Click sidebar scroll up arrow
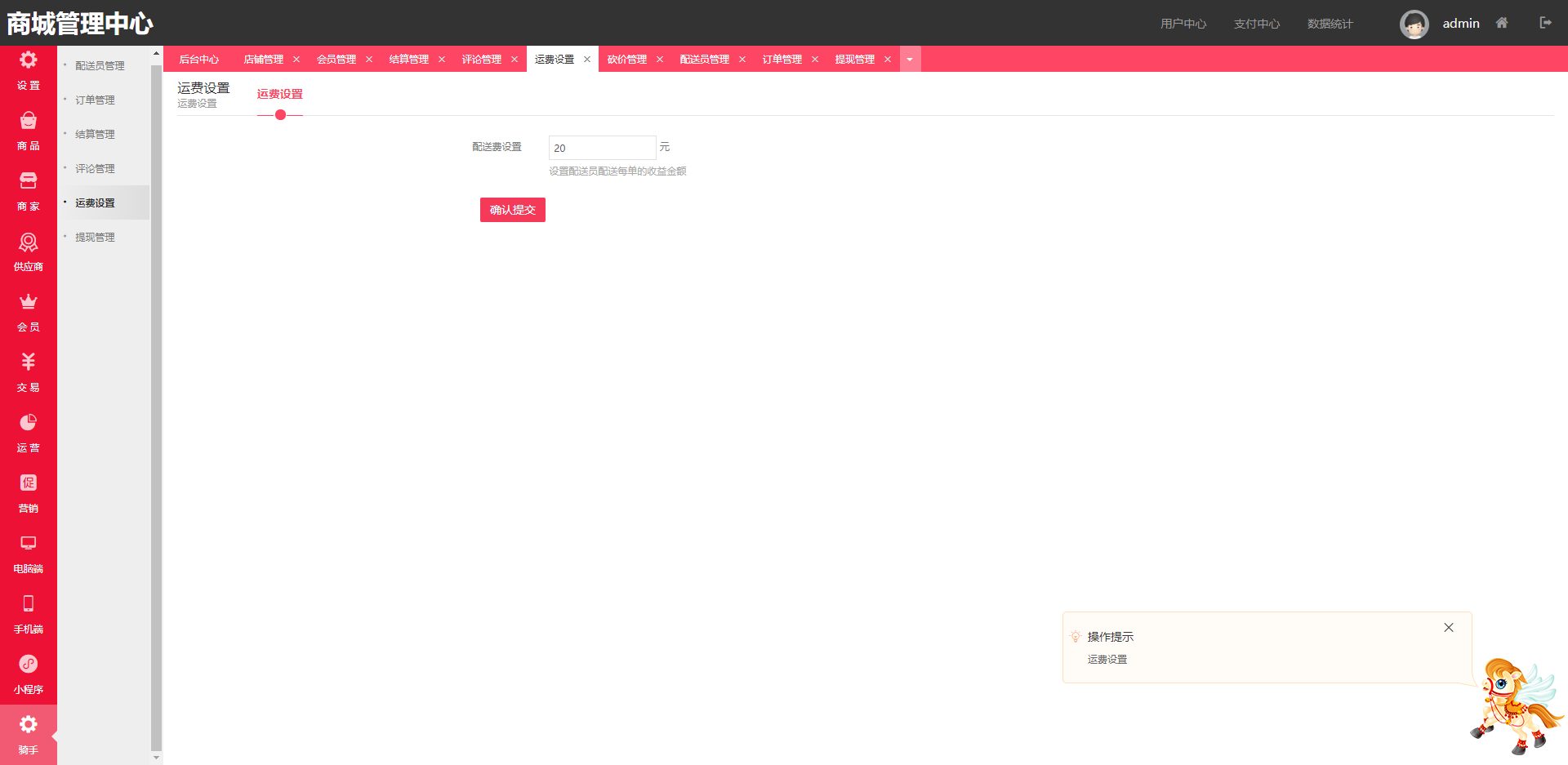Image resolution: width=1568 pixels, height=765 pixels. pyautogui.click(x=157, y=53)
